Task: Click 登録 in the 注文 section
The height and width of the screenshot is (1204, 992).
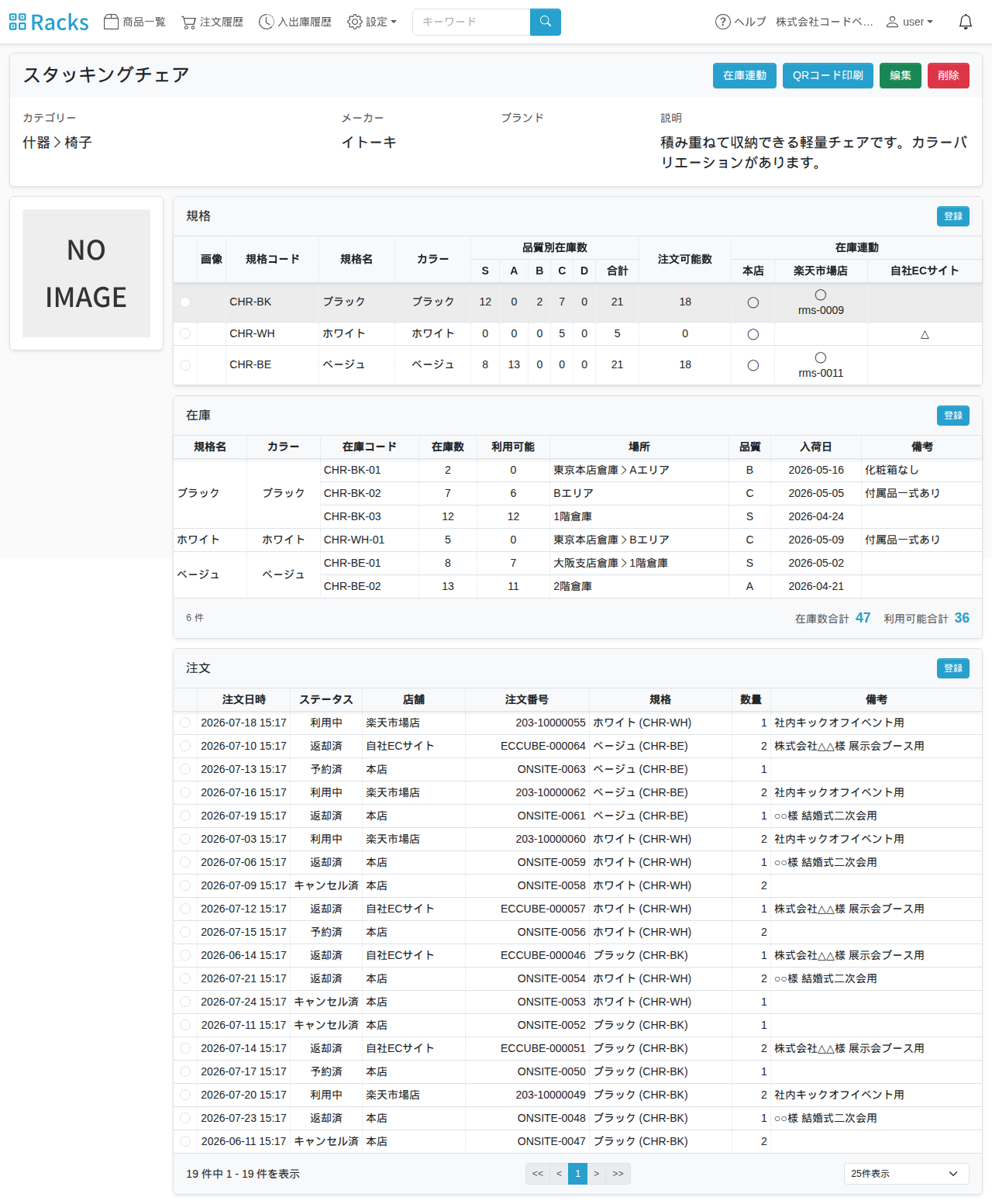Action: click(953, 668)
